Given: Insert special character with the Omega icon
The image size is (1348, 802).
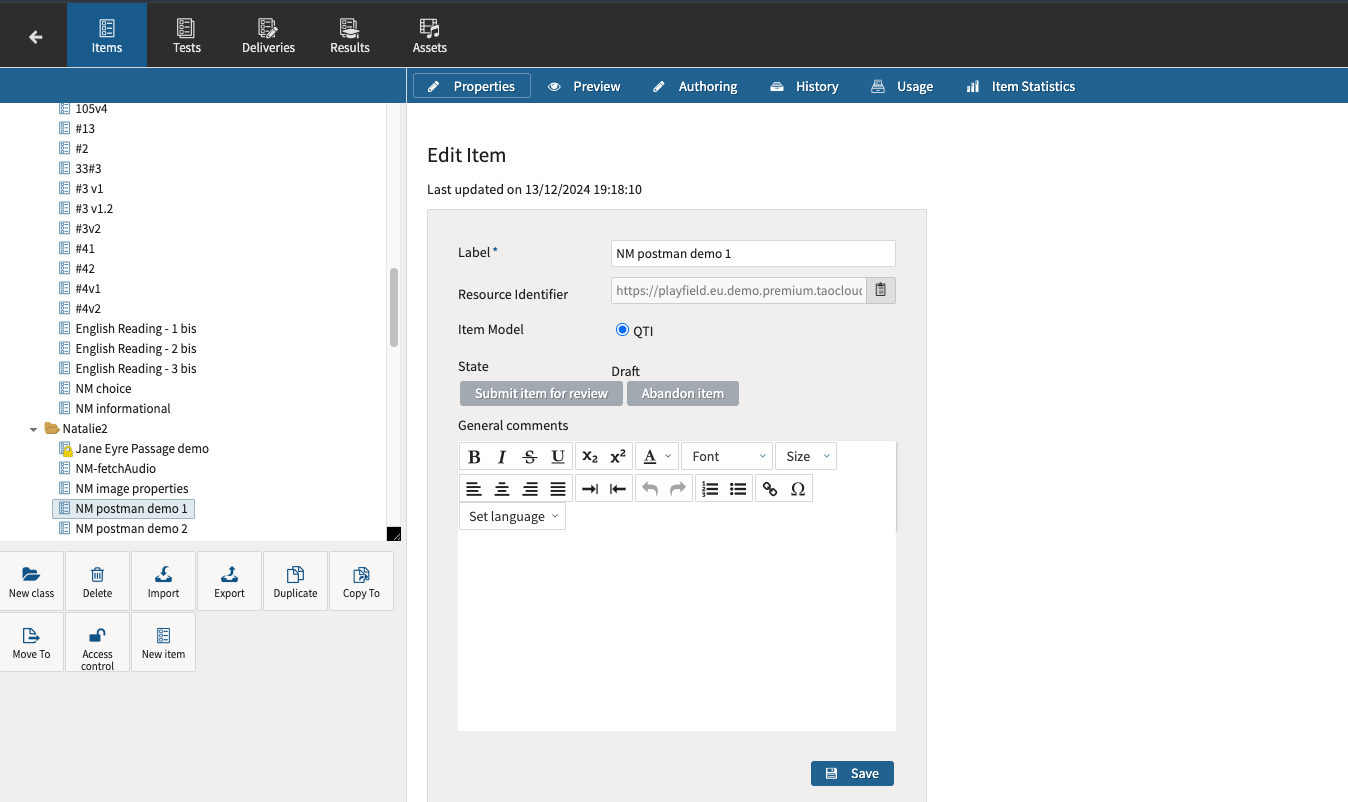Looking at the screenshot, I should pyautogui.click(x=797, y=489).
